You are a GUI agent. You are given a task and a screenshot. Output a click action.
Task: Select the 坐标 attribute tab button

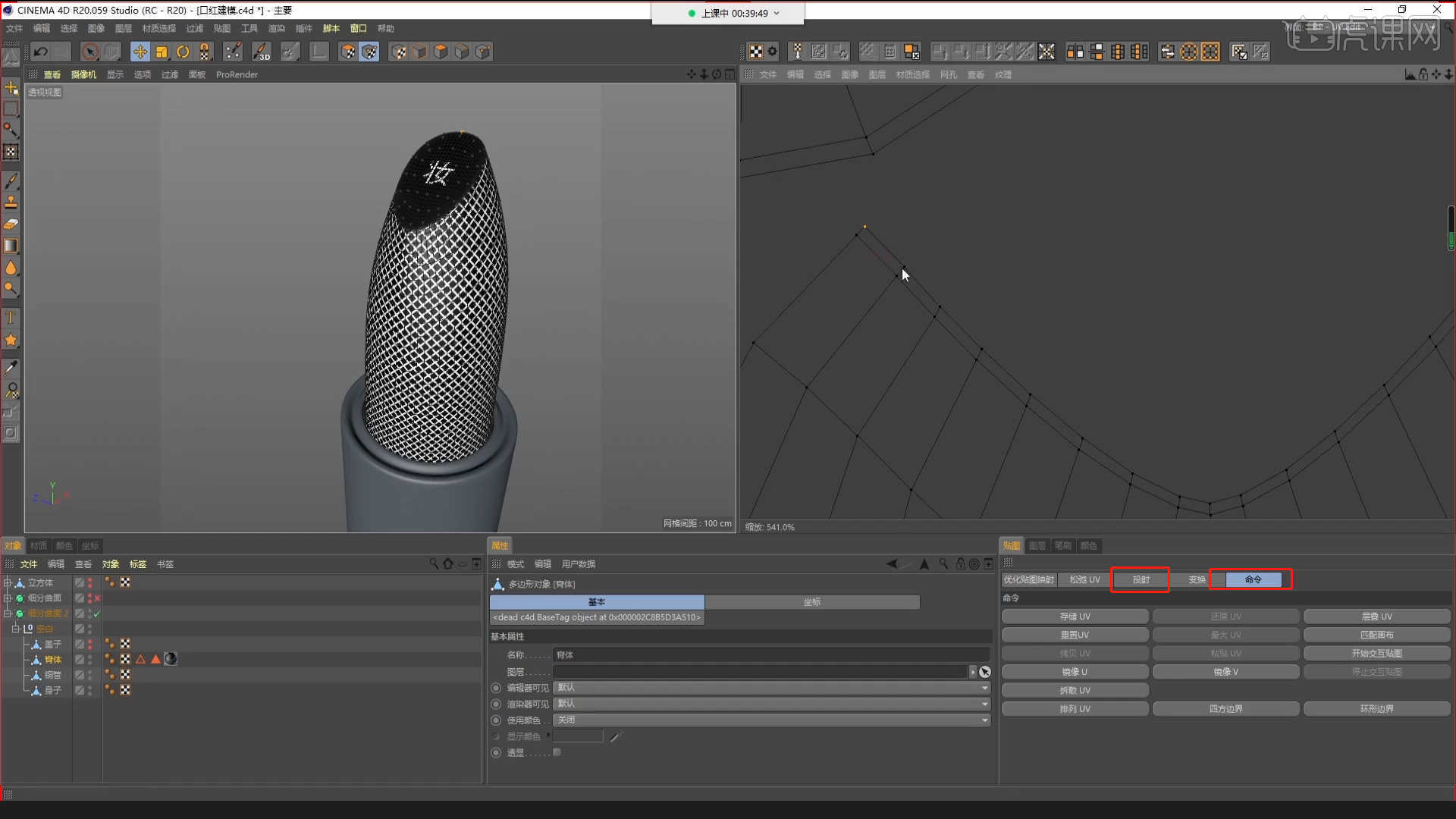pos(812,601)
